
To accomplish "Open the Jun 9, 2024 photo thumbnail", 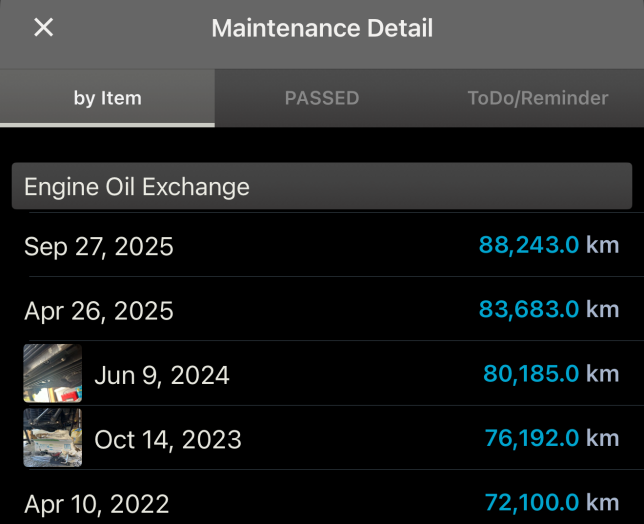I will point(52,373).
